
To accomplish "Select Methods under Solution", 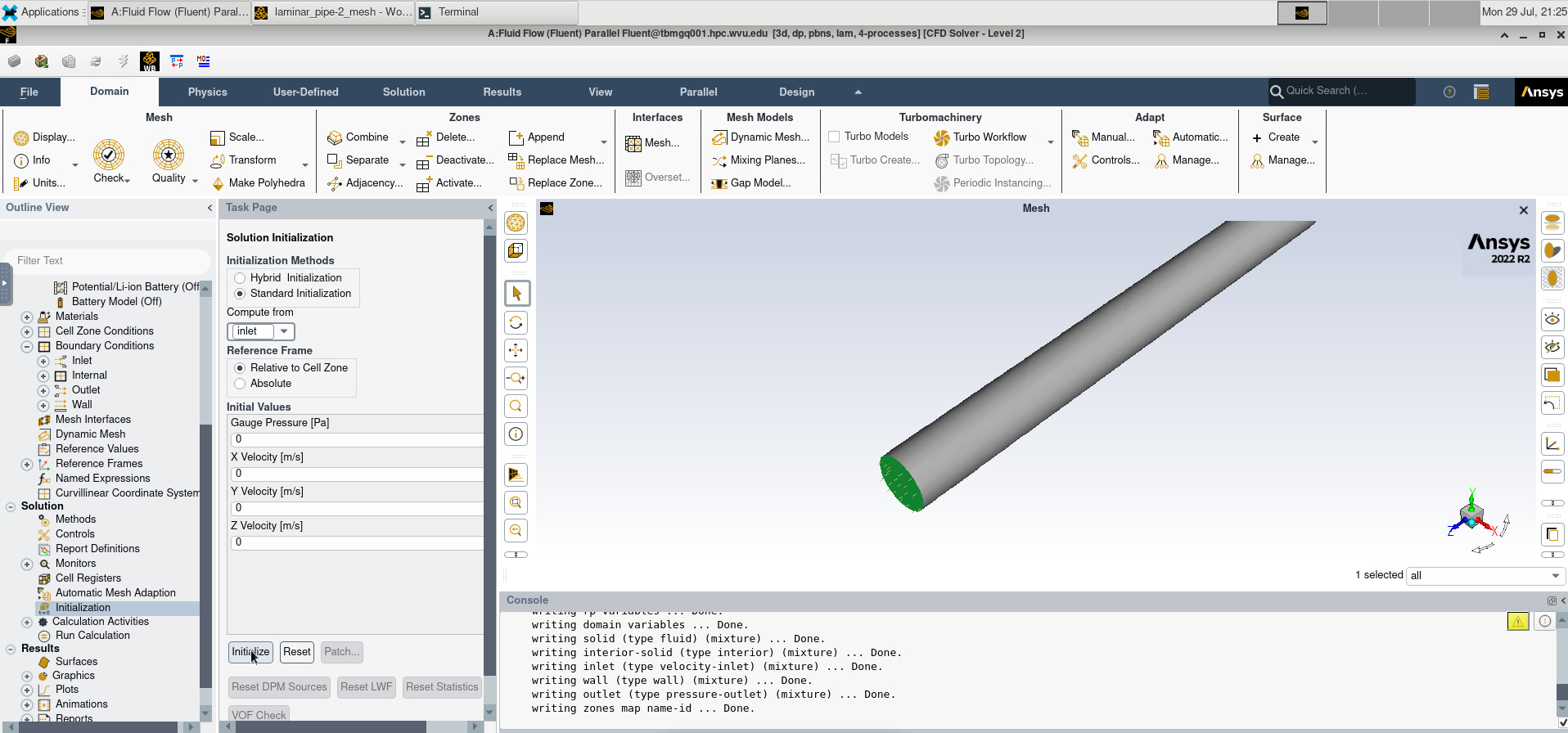I will click(x=75, y=519).
